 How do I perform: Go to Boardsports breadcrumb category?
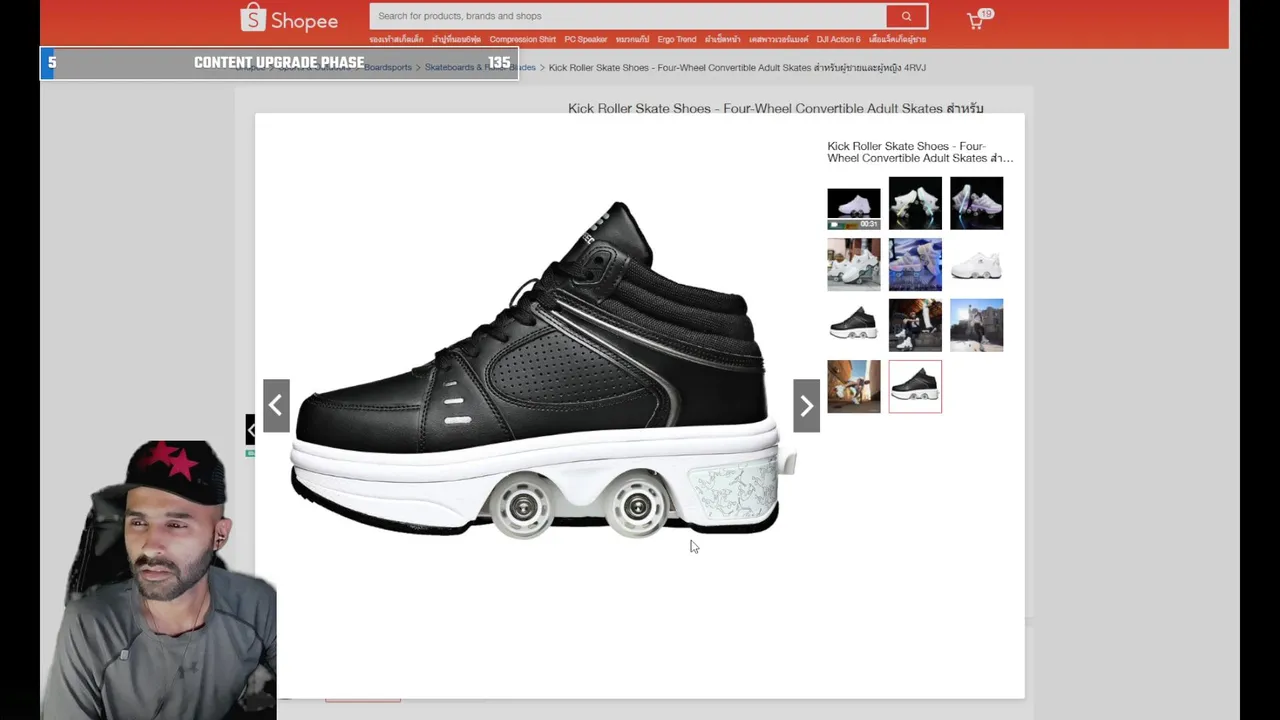388,67
